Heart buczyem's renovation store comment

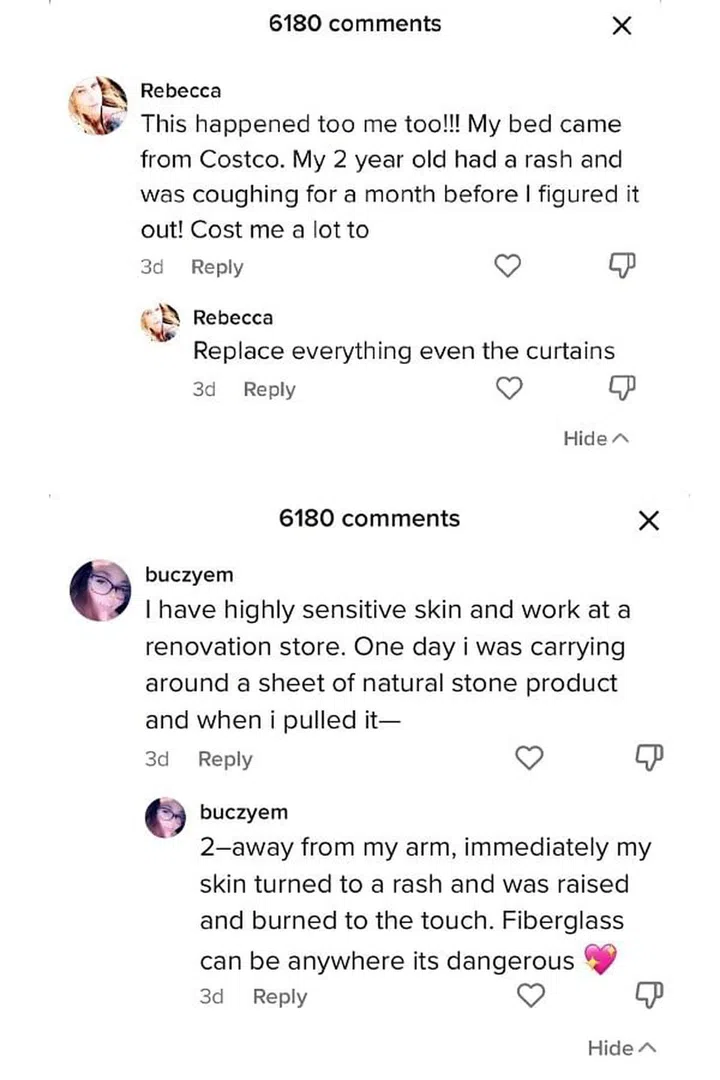529,758
